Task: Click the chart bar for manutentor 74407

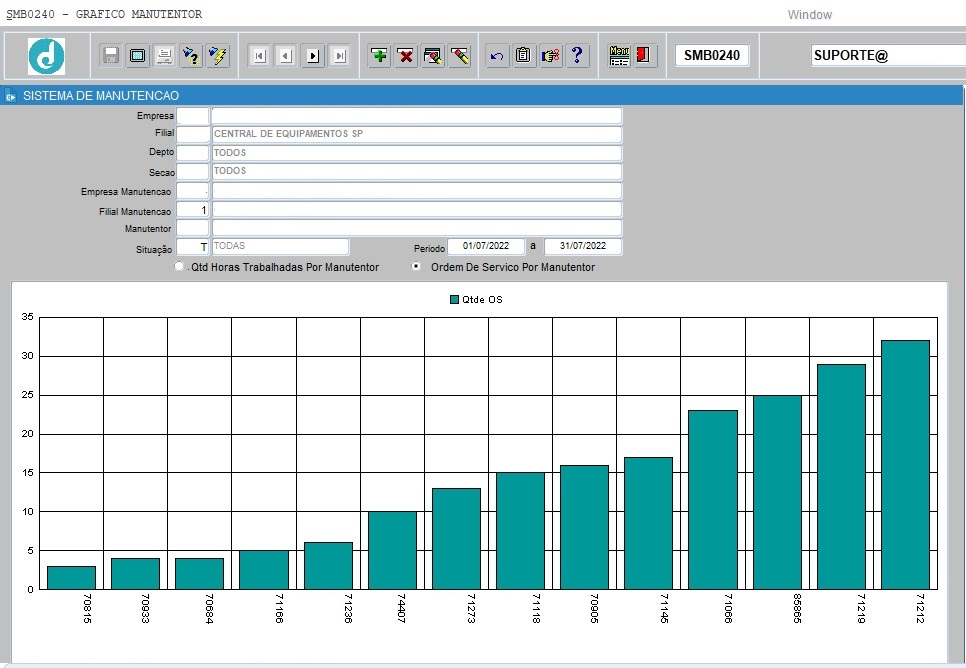Action: 392,550
